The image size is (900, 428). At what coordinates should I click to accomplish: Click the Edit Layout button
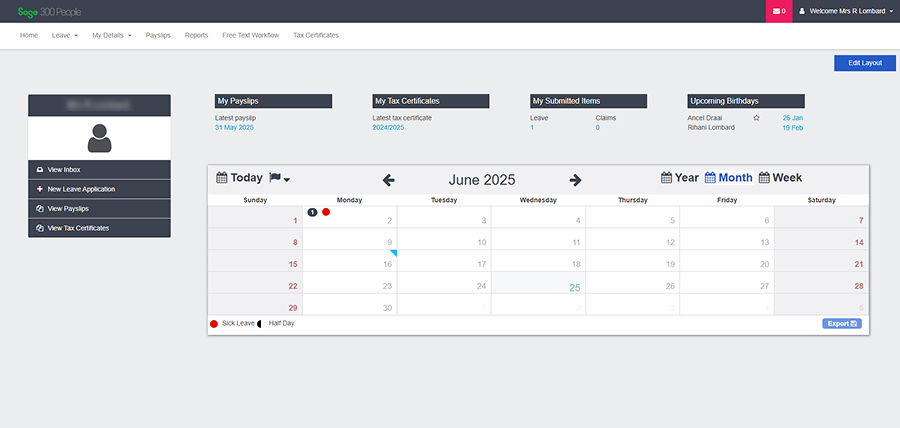(864, 63)
